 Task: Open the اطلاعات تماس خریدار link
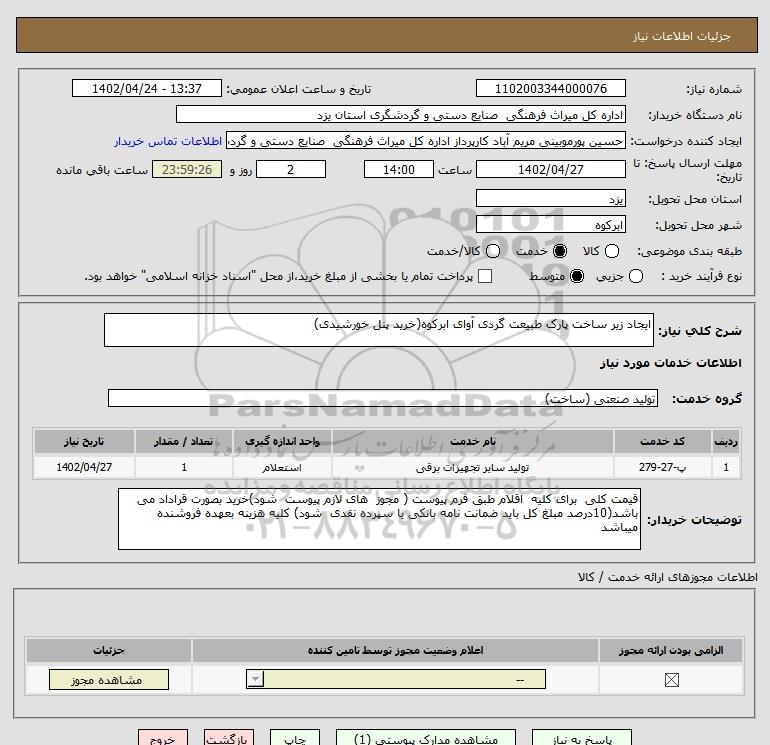(168, 141)
